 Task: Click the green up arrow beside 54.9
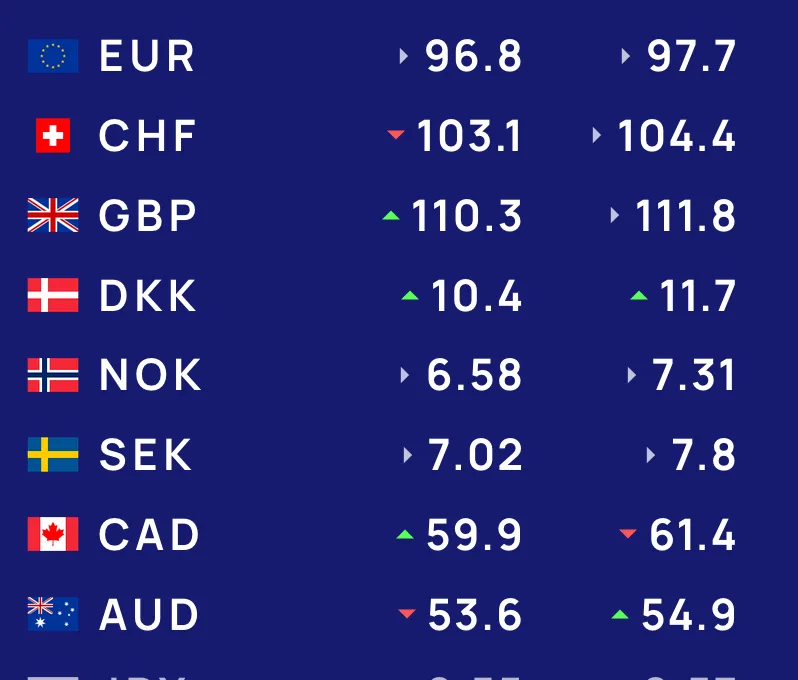[620, 614]
